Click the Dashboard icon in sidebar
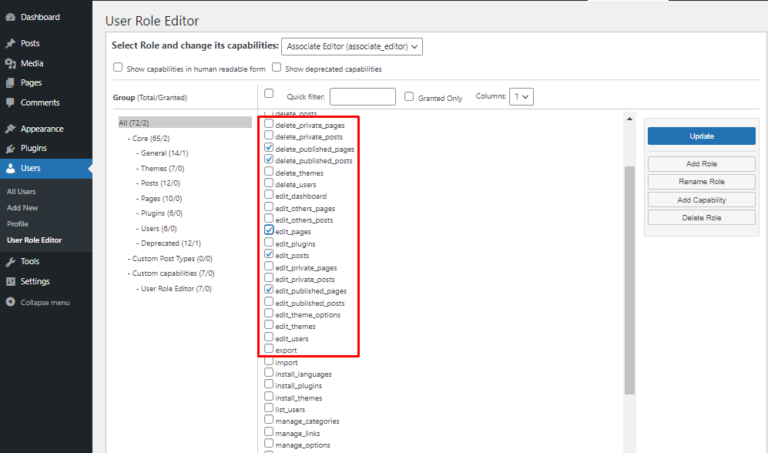Screen dimensions: 768x453 tap(10, 17)
